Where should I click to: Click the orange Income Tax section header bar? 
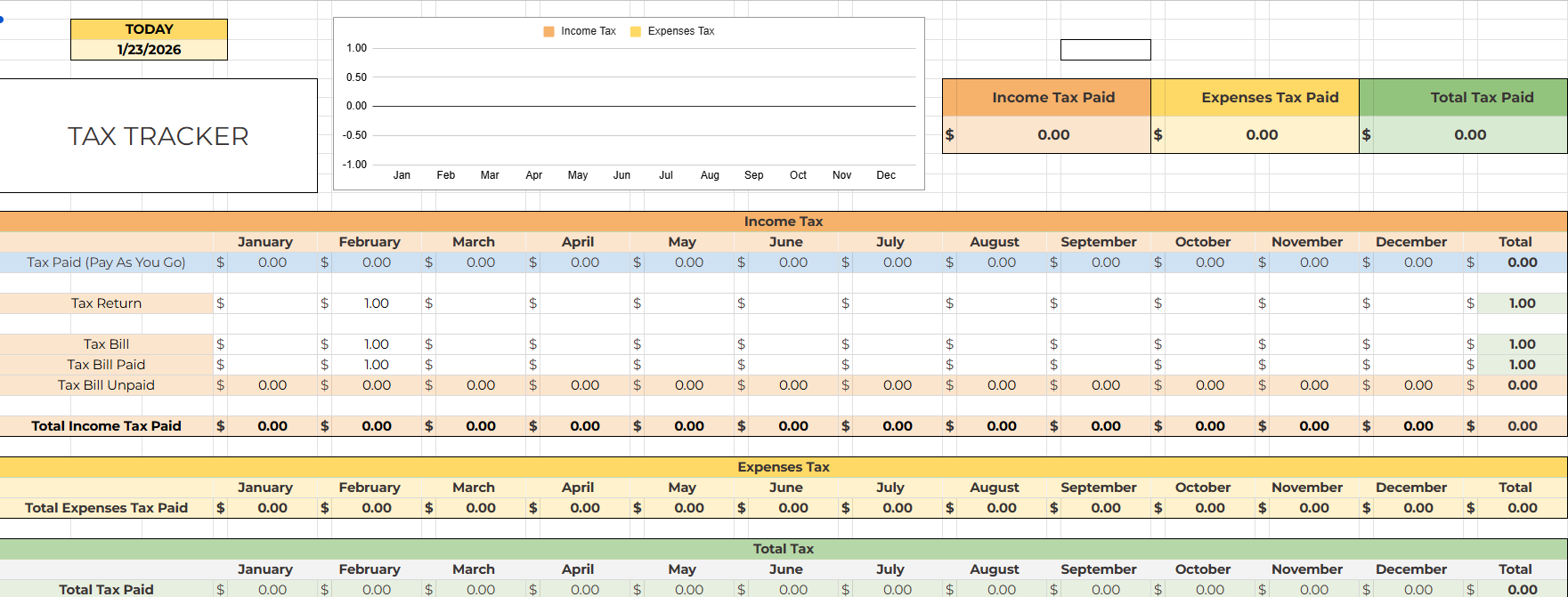coord(783,222)
